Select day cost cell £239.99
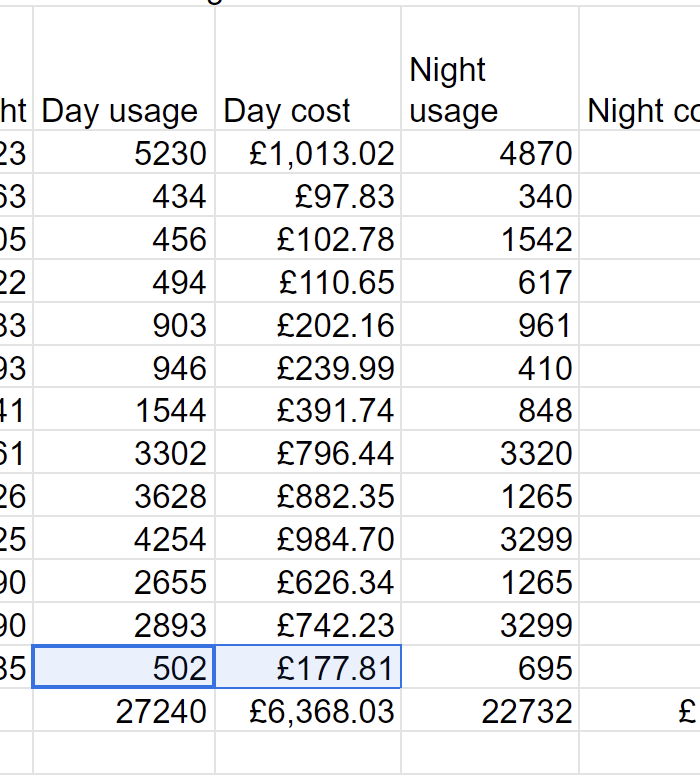The width and height of the screenshot is (700, 775). point(308,368)
